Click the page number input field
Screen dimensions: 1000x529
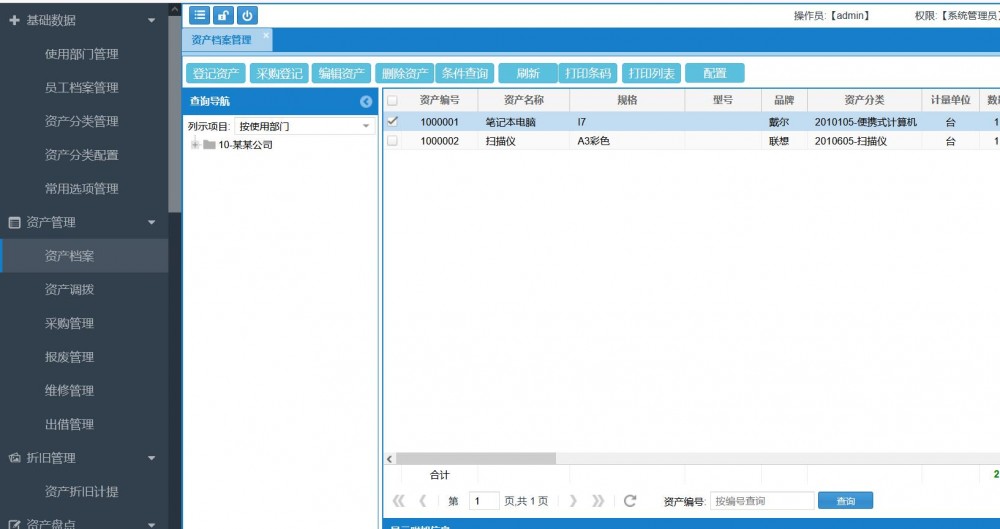[484, 501]
